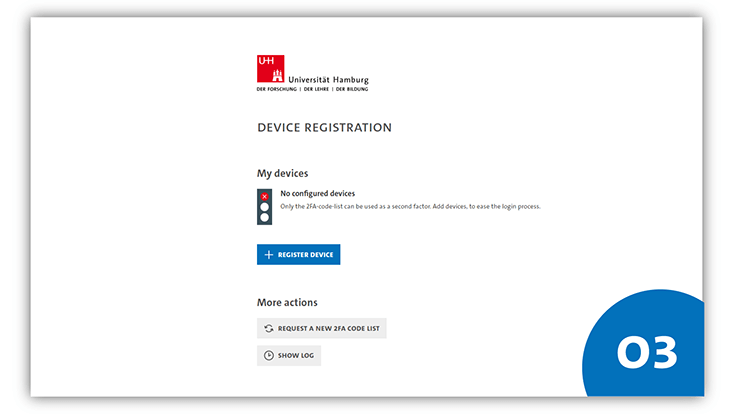The image size is (733, 414).
Task: Open the log with Show Log
Action: coord(289,356)
